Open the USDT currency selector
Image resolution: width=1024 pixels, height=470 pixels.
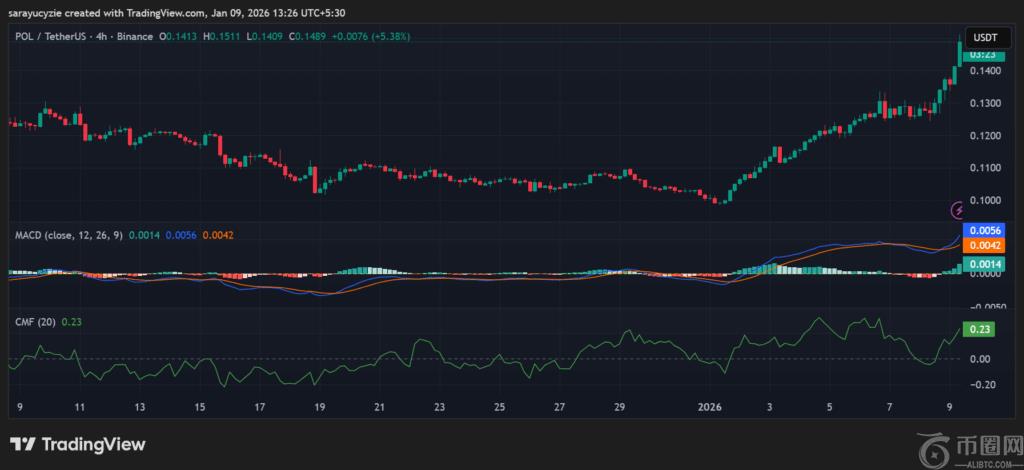pyautogui.click(x=985, y=37)
